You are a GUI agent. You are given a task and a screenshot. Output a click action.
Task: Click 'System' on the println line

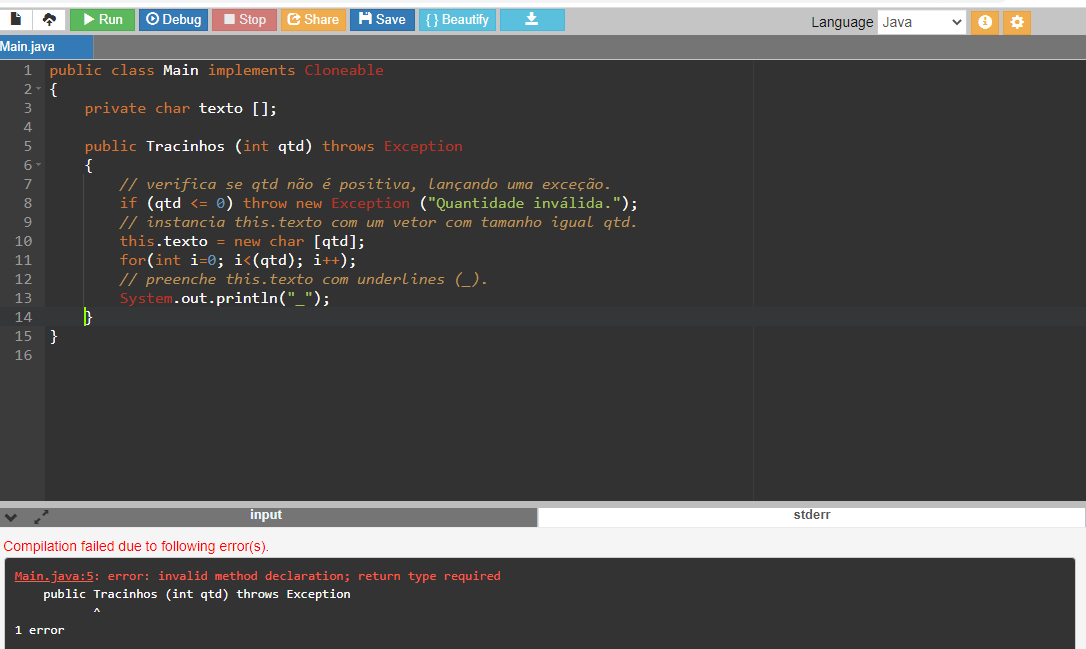[146, 299]
